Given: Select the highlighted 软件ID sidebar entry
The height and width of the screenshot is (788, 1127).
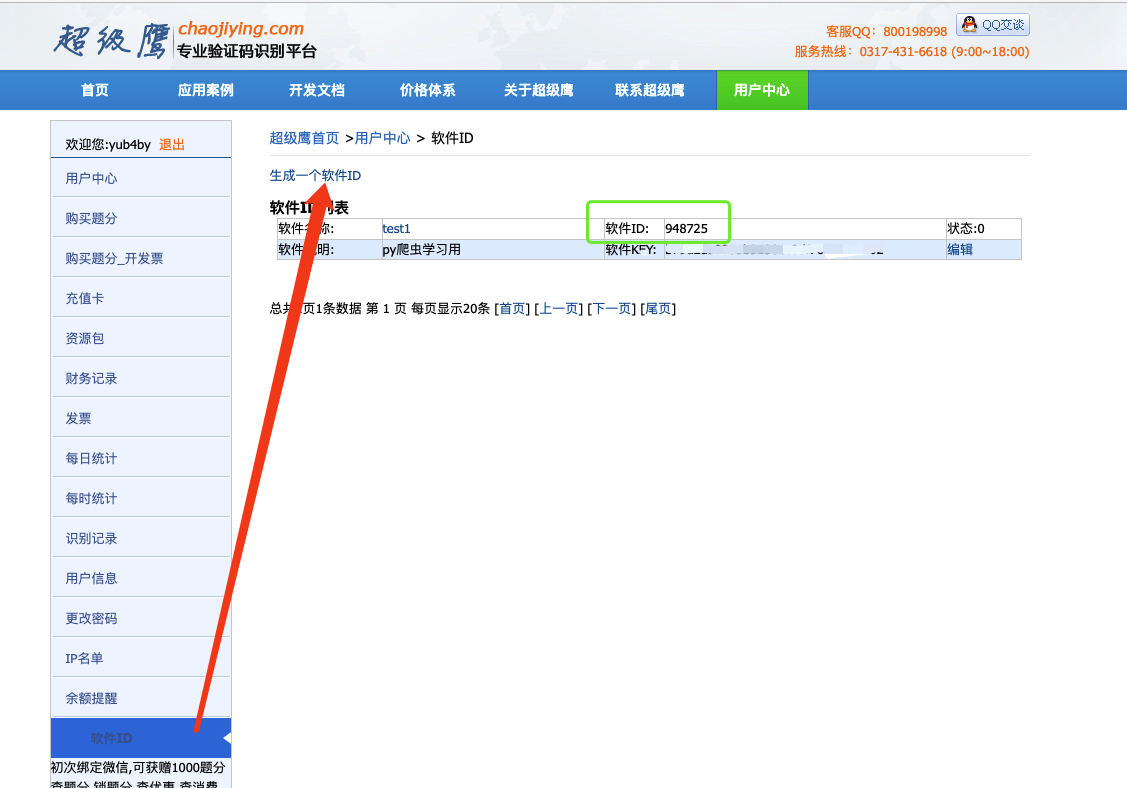Looking at the screenshot, I should click(x=141, y=738).
